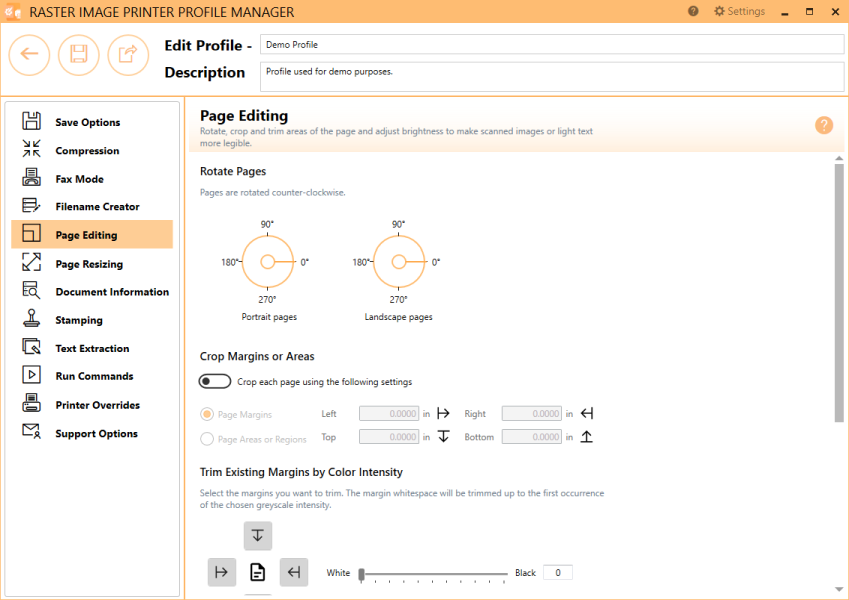Toggle trim right margin button
Image resolution: width=849 pixels, height=600 pixels.
[294, 572]
